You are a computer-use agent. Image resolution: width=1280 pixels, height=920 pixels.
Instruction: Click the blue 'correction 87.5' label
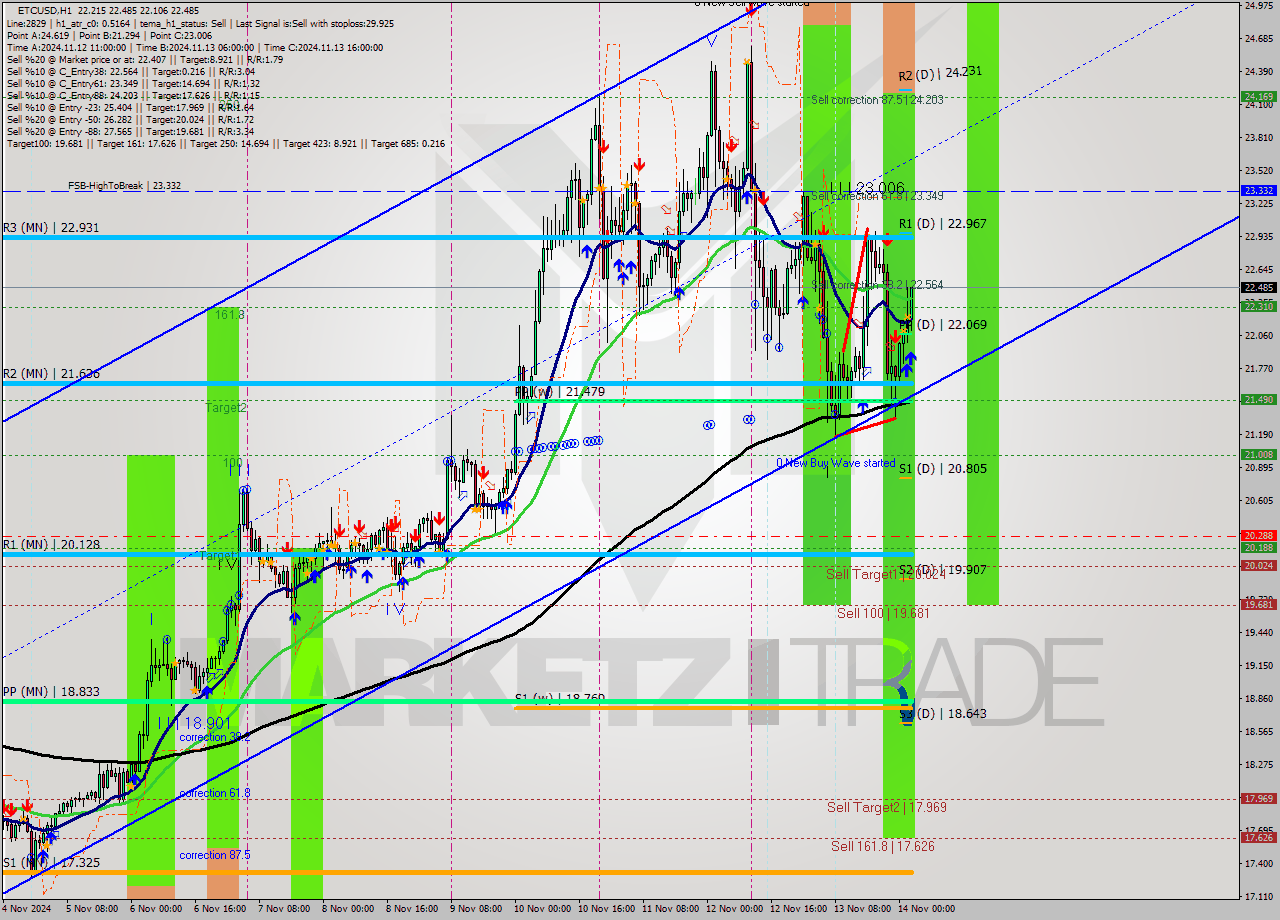click(215, 855)
